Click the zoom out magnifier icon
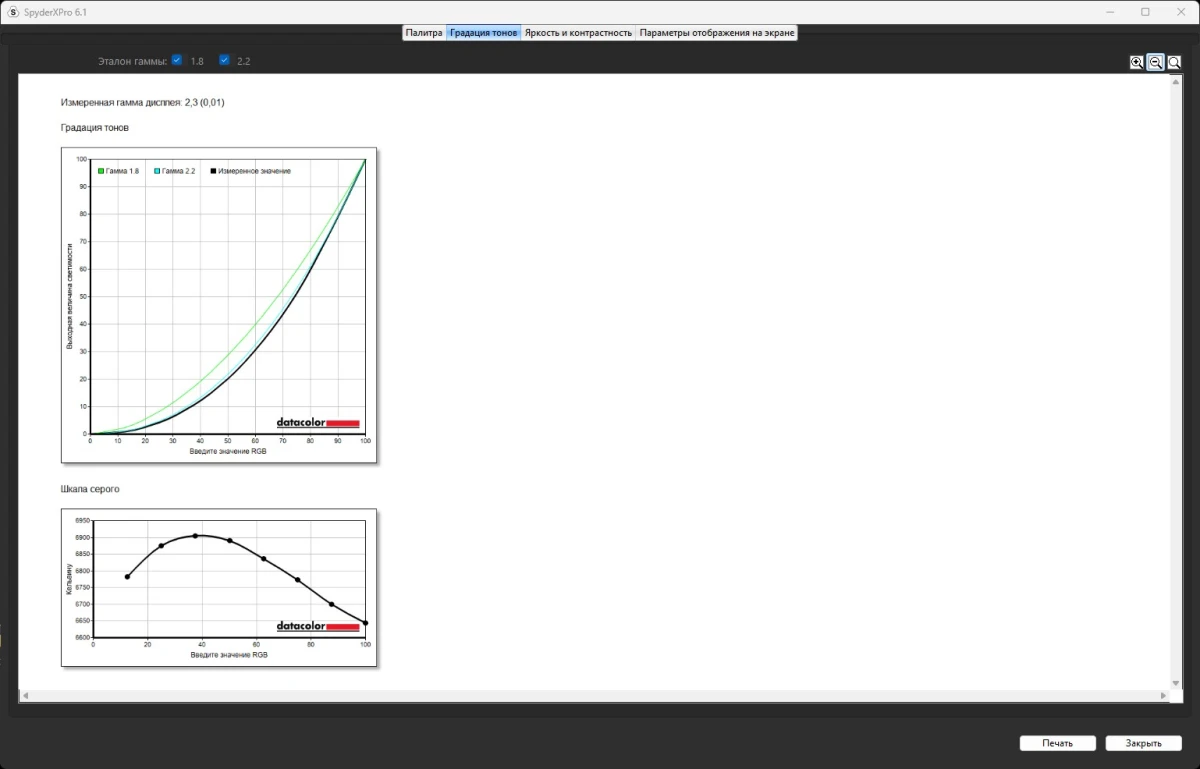The image size is (1200, 769). pos(1155,62)
